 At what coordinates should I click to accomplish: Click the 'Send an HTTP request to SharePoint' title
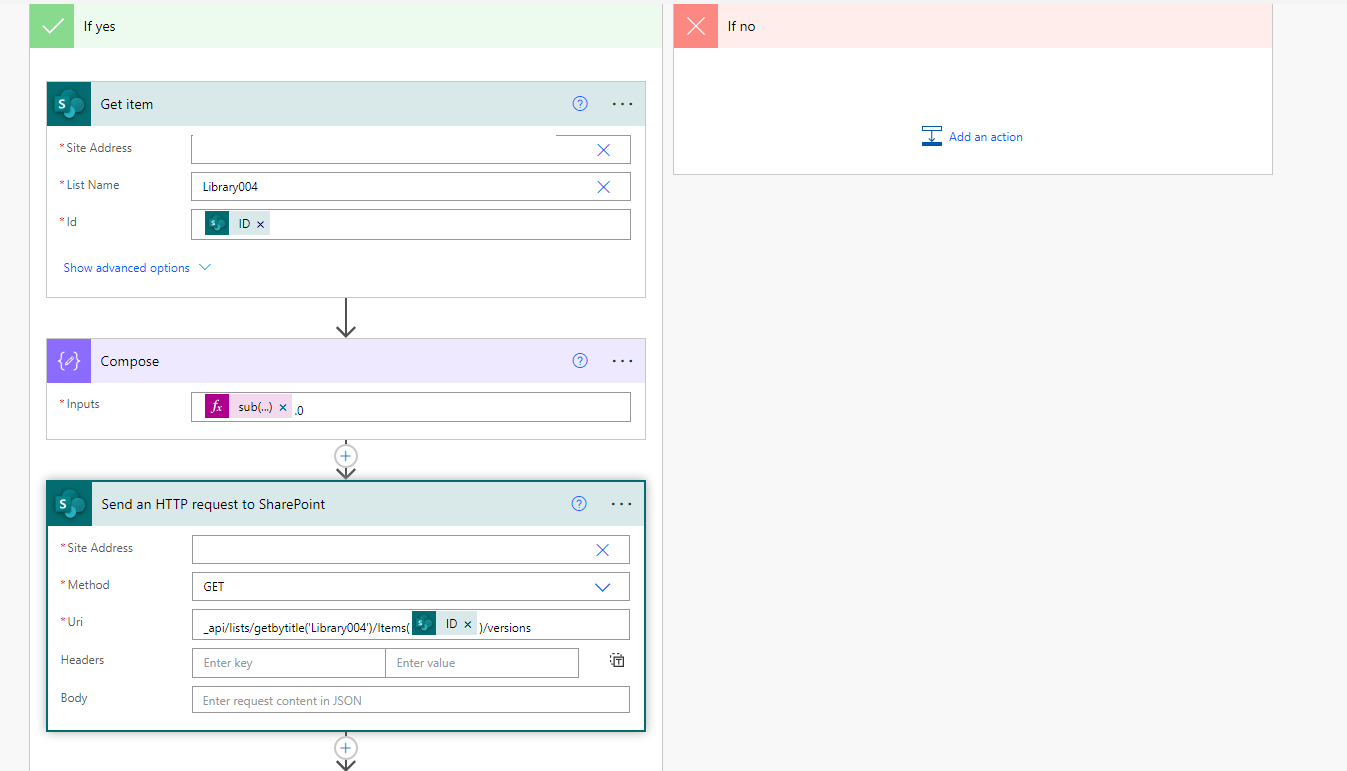(x=213, y=504)
